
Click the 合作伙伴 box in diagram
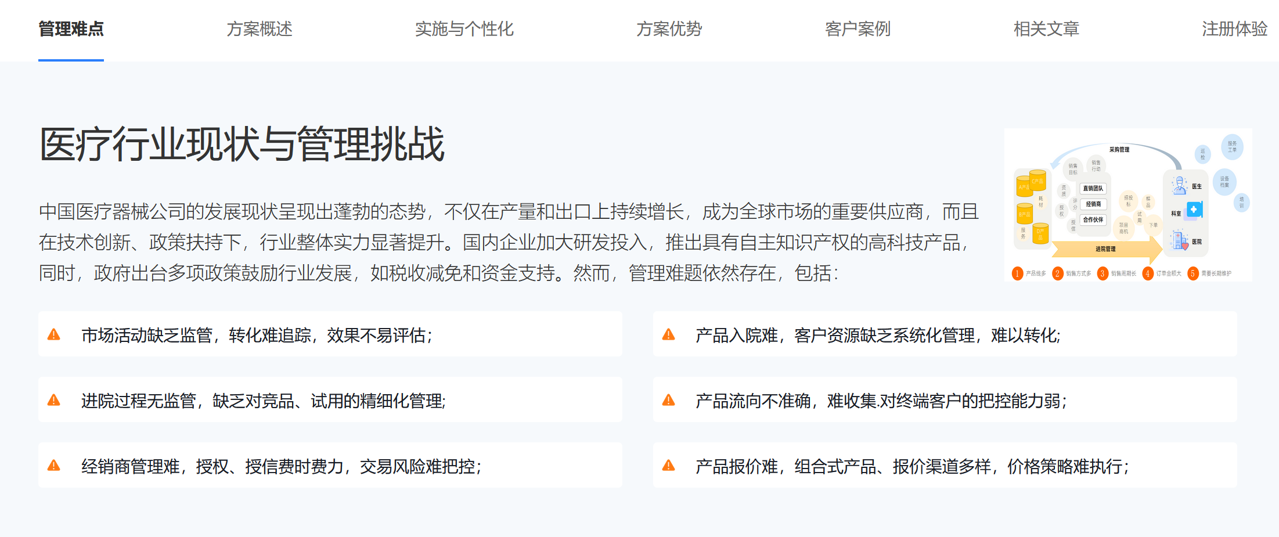click(1093, 219)
